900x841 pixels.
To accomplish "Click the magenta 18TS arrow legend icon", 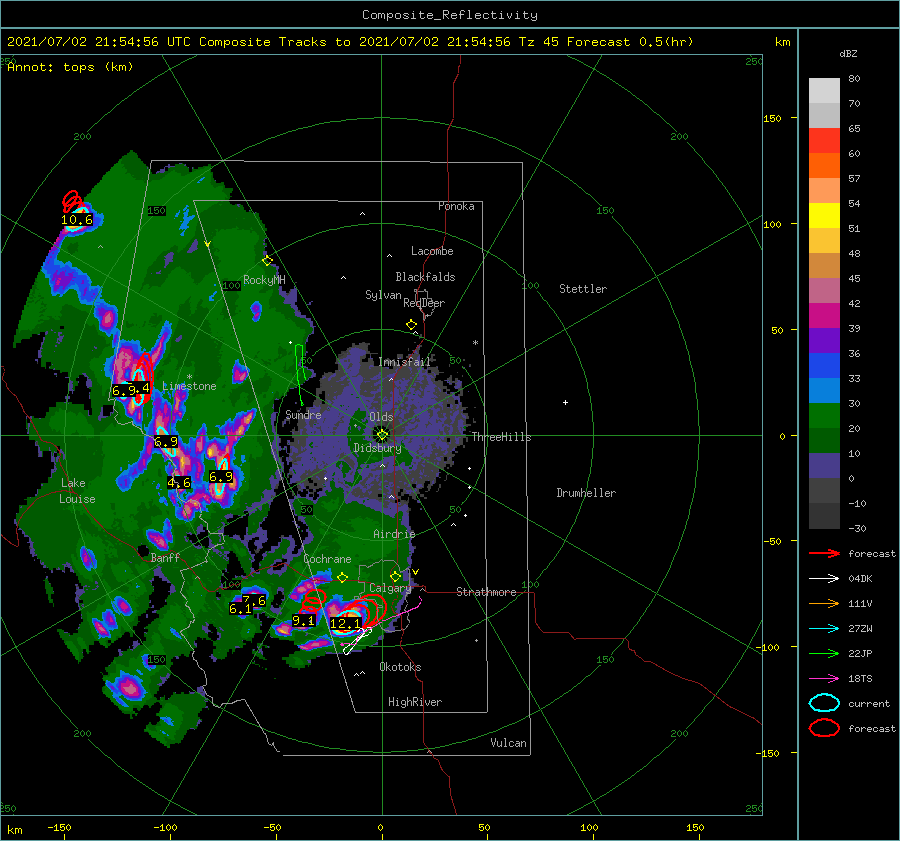I will pos(824,679).
